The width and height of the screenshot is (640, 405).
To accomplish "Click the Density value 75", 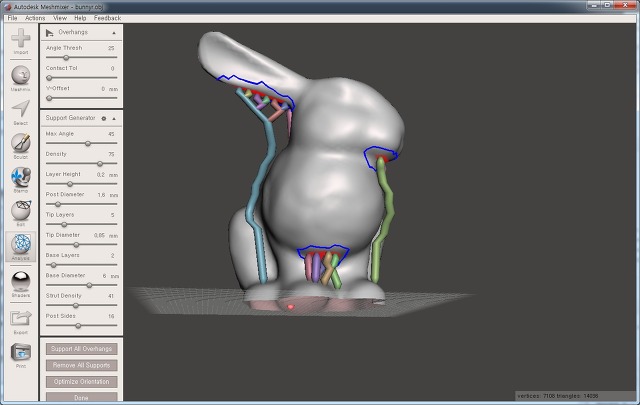I will (x=111, y=154).
